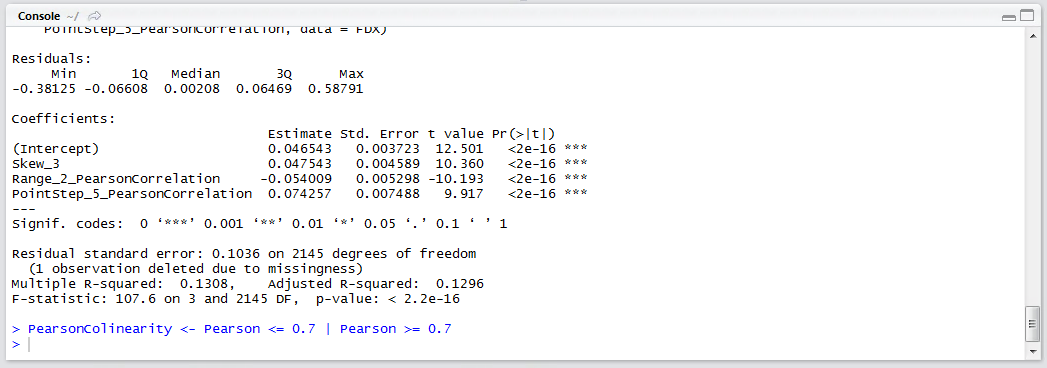Click the 'Pr(>|t|)' column header
The image size is (1047, 368).
click(x=524, y=134)
